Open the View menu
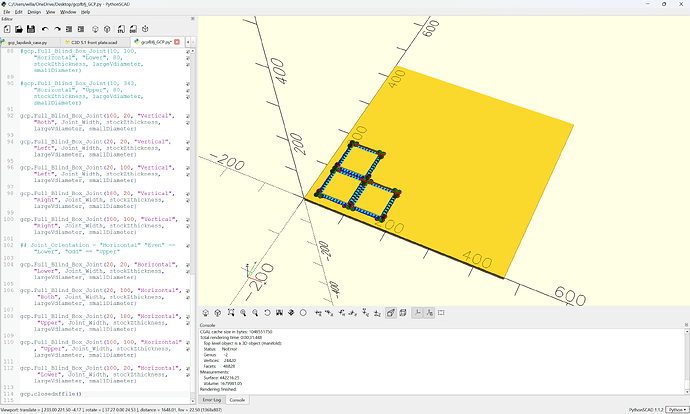Screen dimensions: 690x414 coord(51,12)
